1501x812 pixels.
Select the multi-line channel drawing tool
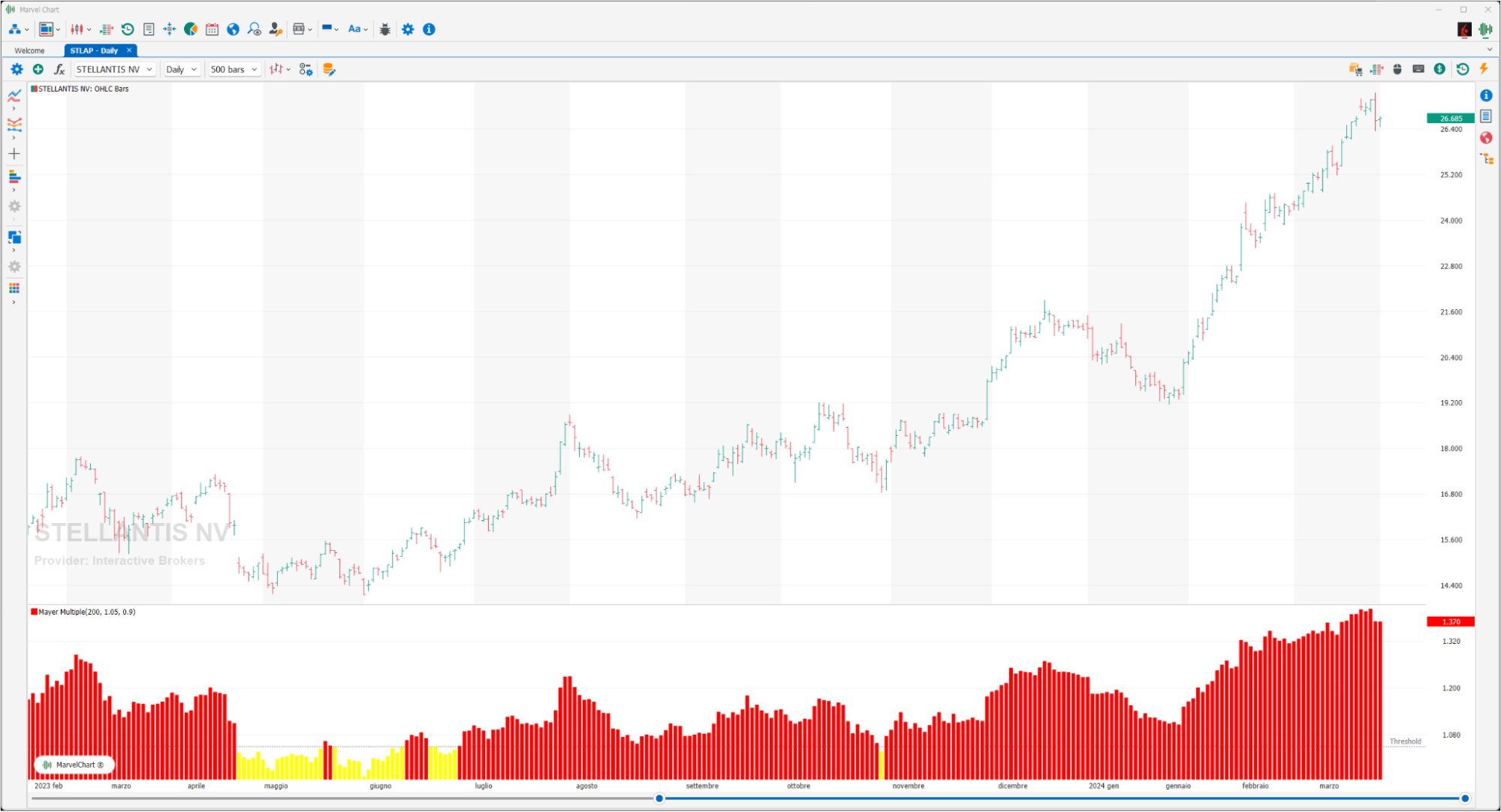[x=14, y=125]
